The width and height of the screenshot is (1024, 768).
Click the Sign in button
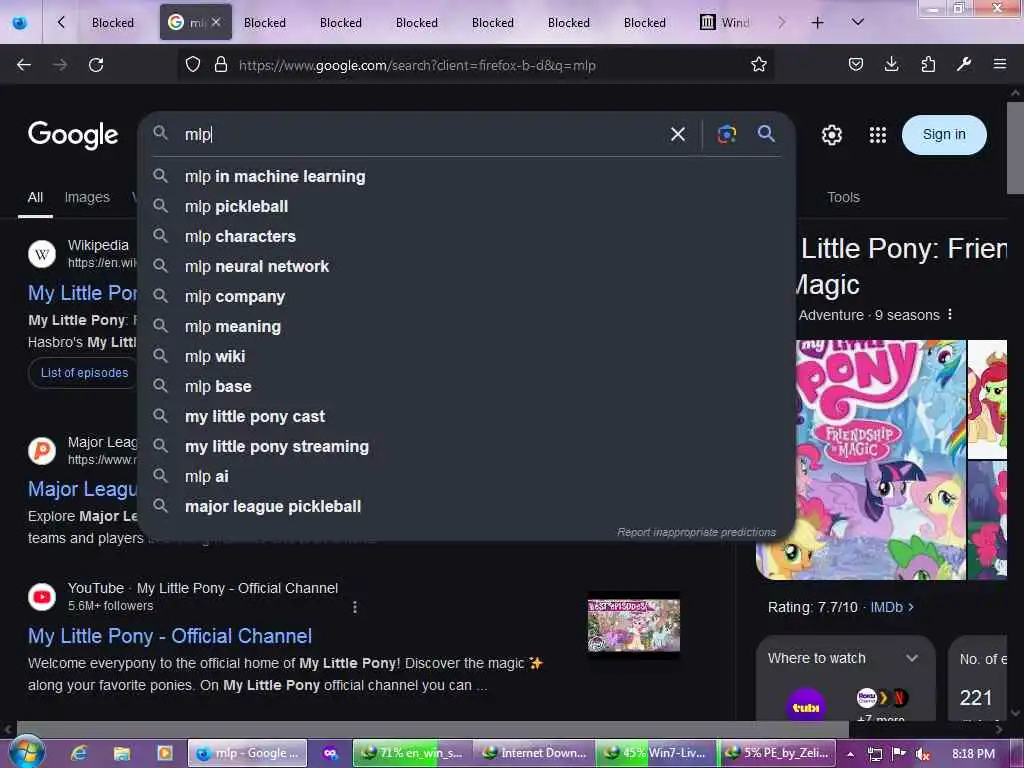click(x=944, y=135)
